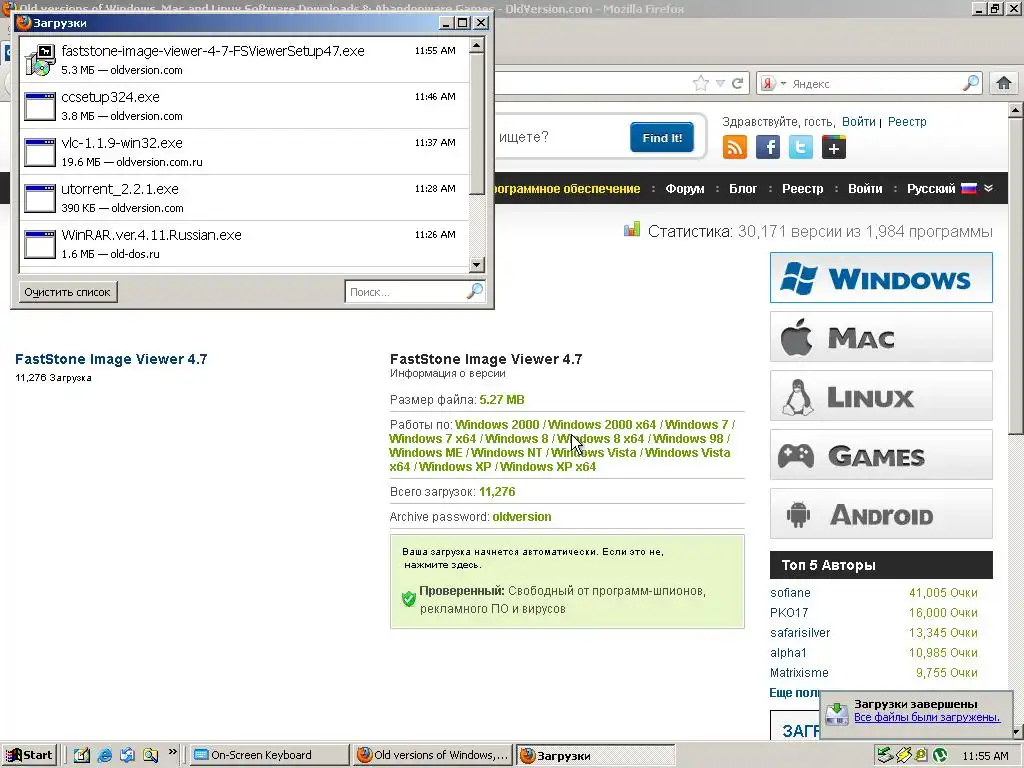Open author PKO17 profile link
The height and width of the screenshot is (768, 1024).
point(789,613)
